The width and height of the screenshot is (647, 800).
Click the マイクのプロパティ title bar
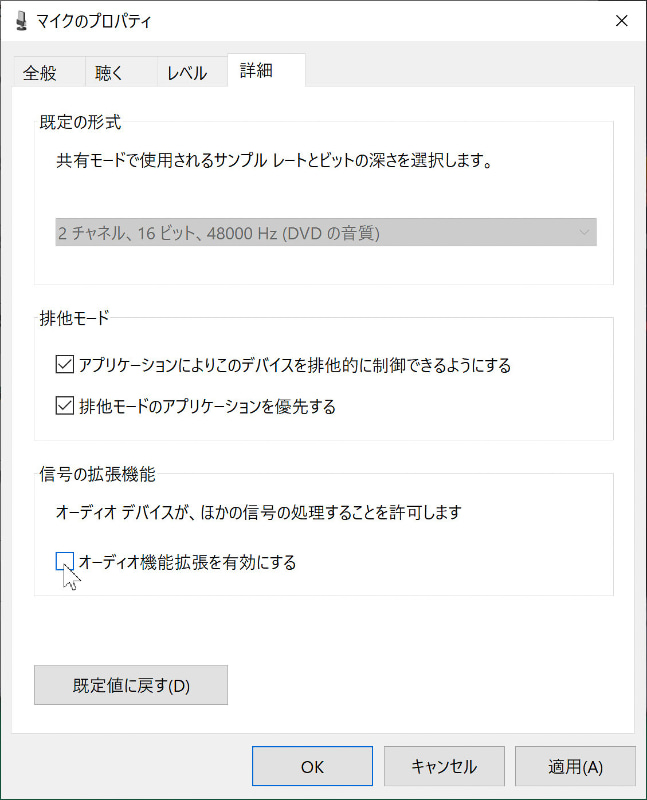click(300, 20)
